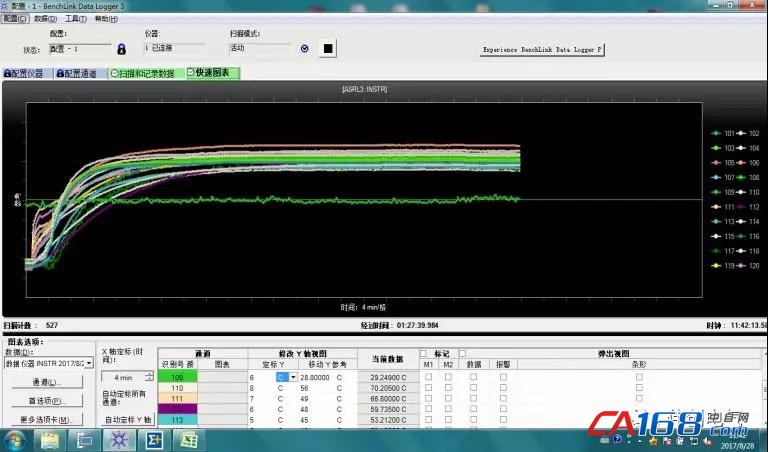The width and height of the screenshot is (768, 452).
Task: Open Excel from the taskbar
Action: 190,440
